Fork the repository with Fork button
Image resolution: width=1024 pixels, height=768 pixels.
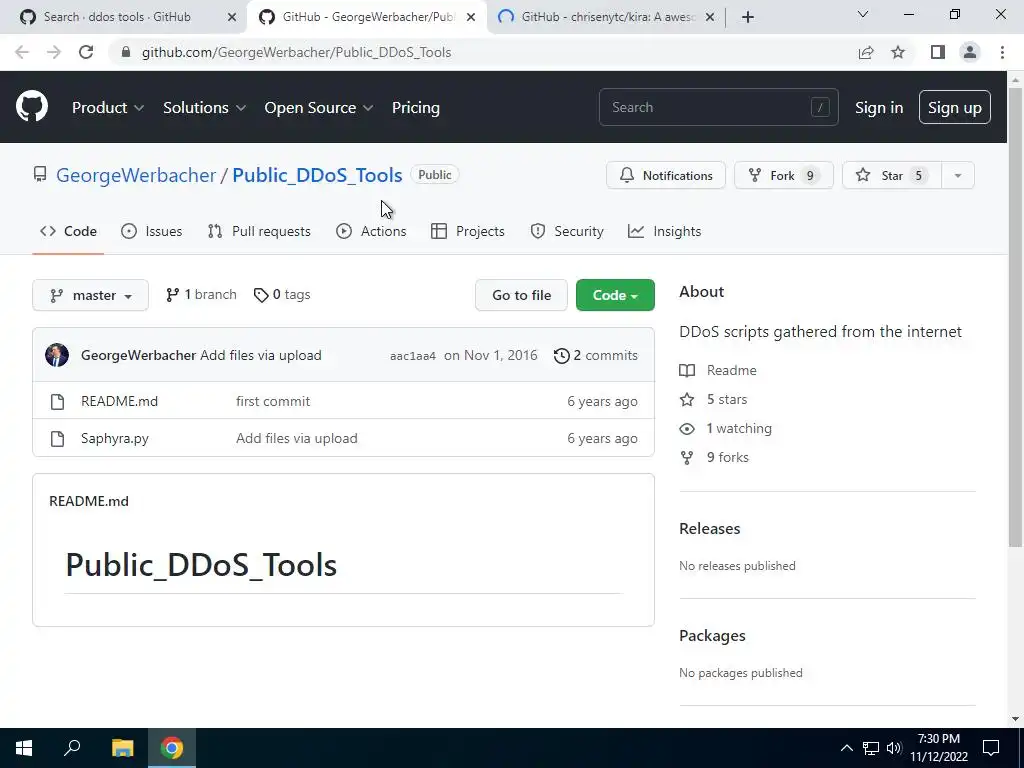coord(784,176)
